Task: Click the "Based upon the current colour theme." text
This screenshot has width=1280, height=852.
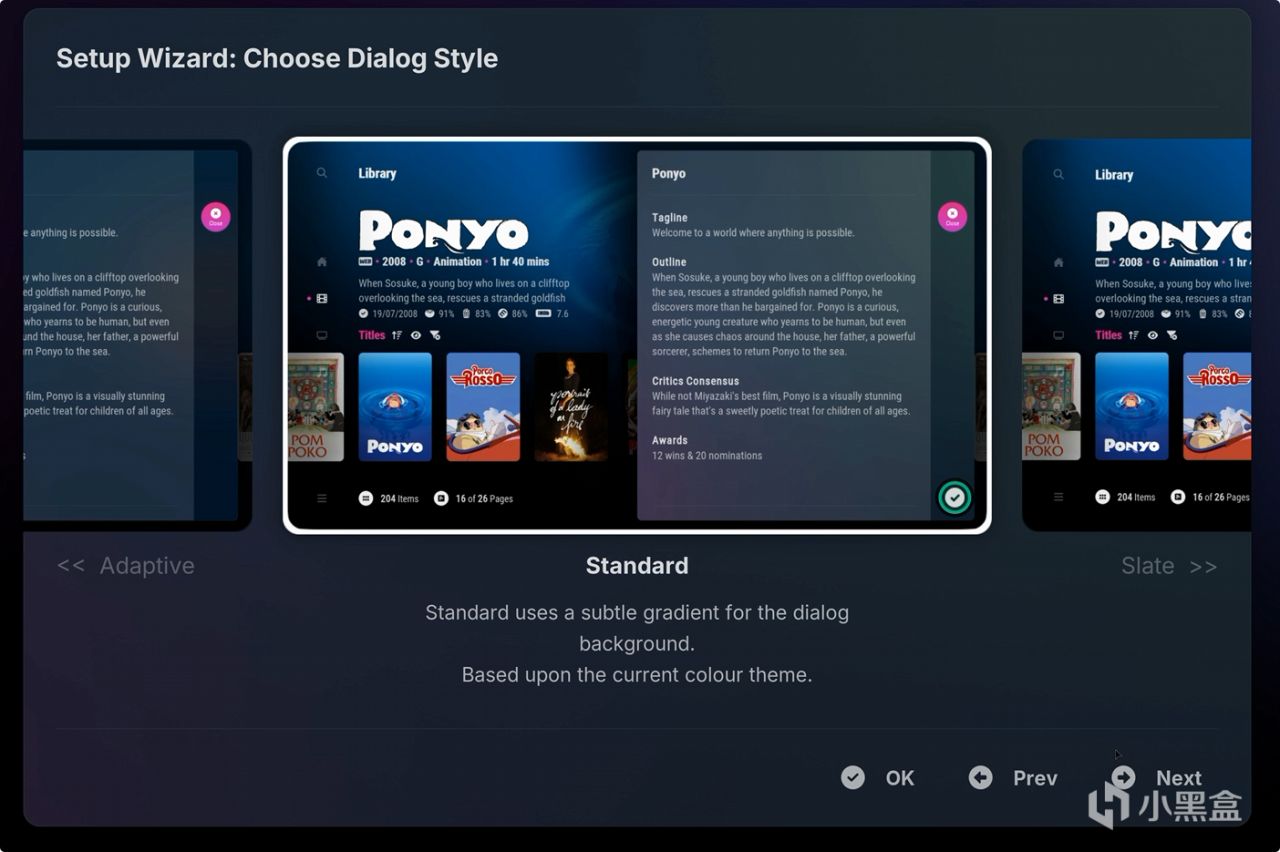Action: [x=637, y=675]
